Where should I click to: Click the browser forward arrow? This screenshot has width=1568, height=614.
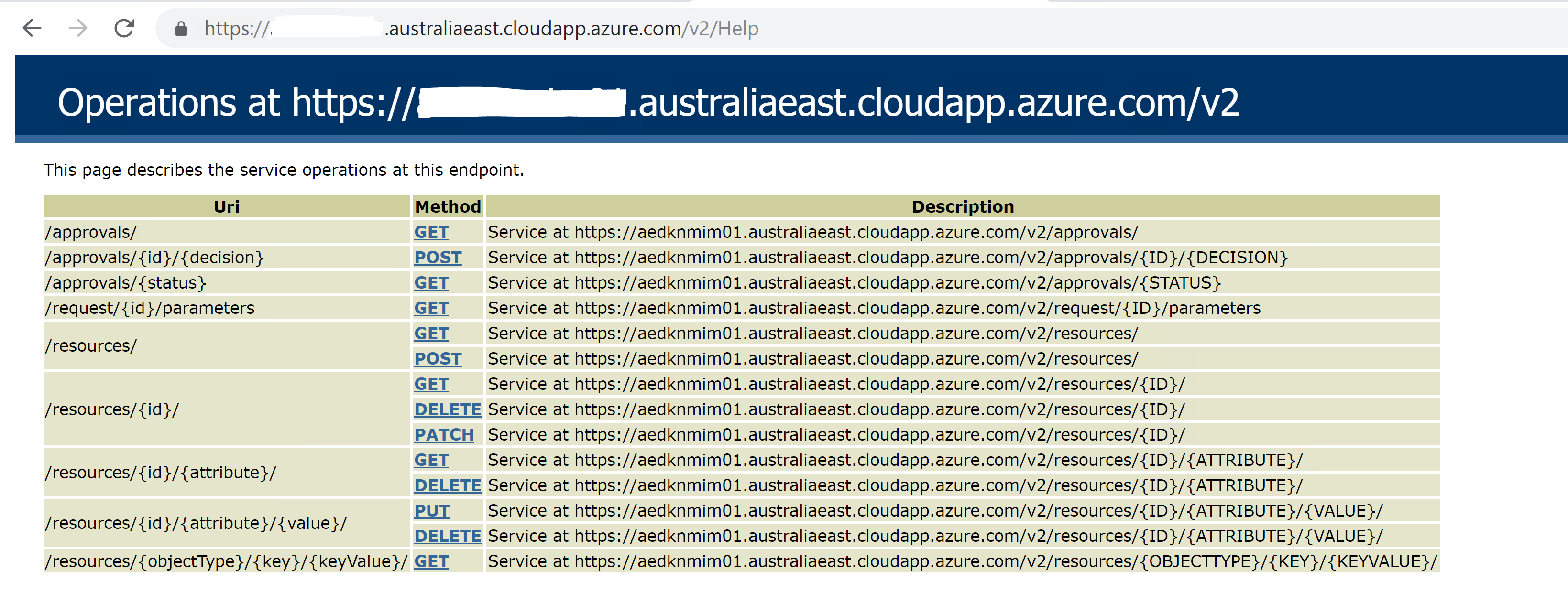pos(78,28)
